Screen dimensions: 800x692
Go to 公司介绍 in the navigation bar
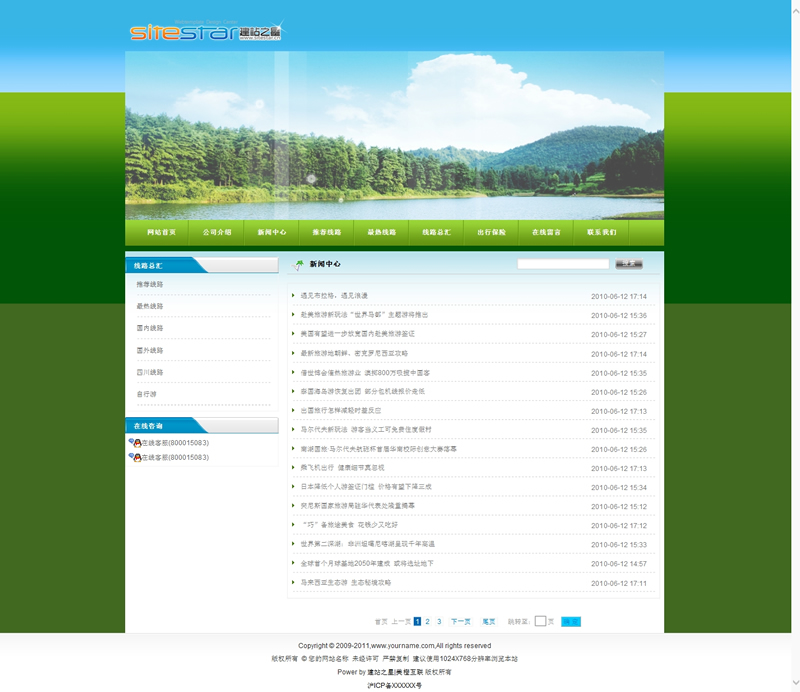coord(216,232)
